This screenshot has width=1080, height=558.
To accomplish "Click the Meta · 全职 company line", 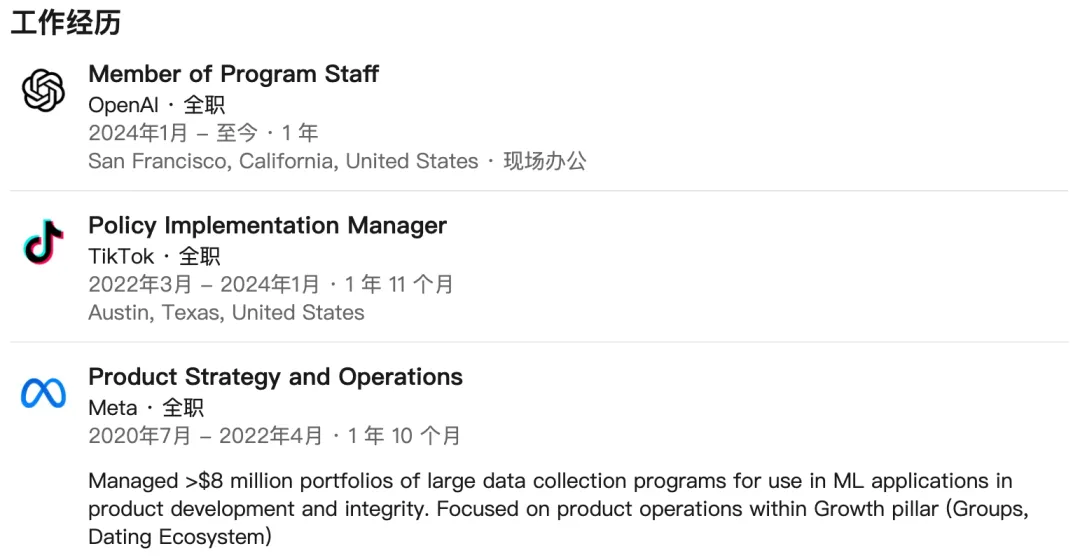I will [x=146, y=408].
